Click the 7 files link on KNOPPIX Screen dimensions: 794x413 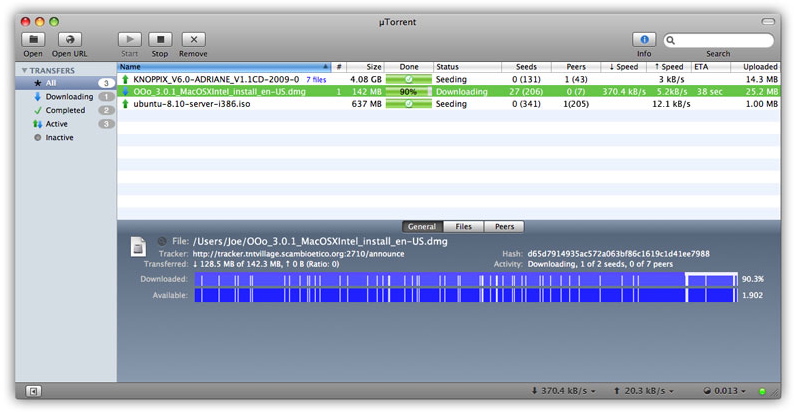(x=316, y=80)
